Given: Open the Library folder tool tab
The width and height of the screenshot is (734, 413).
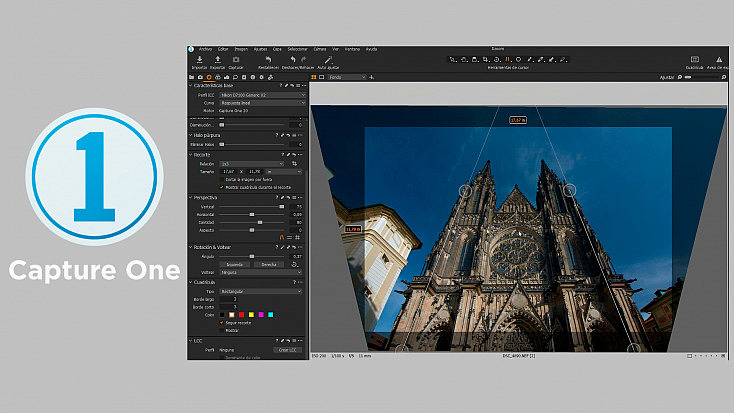Looking at the screenshot, I should click(x=191, y=77).
